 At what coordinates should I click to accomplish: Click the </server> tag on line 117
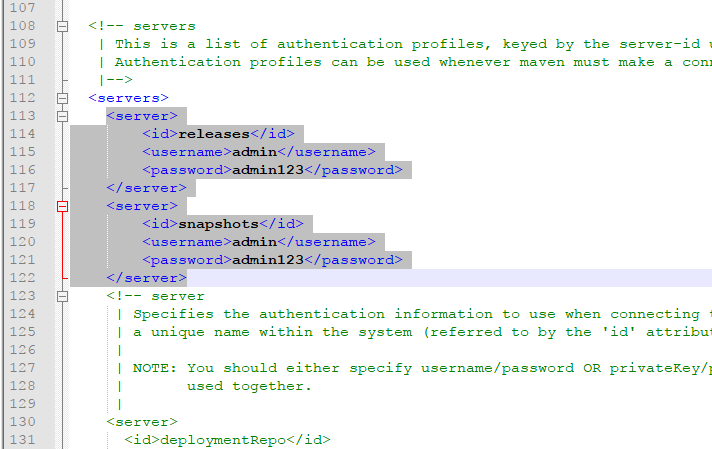pyautogui.click(x=147, y=188)
